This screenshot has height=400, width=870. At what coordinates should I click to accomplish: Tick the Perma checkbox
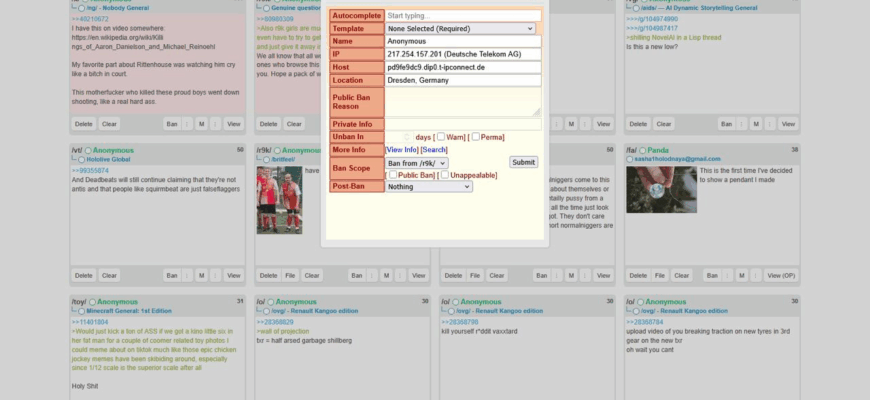pos(476,137)
